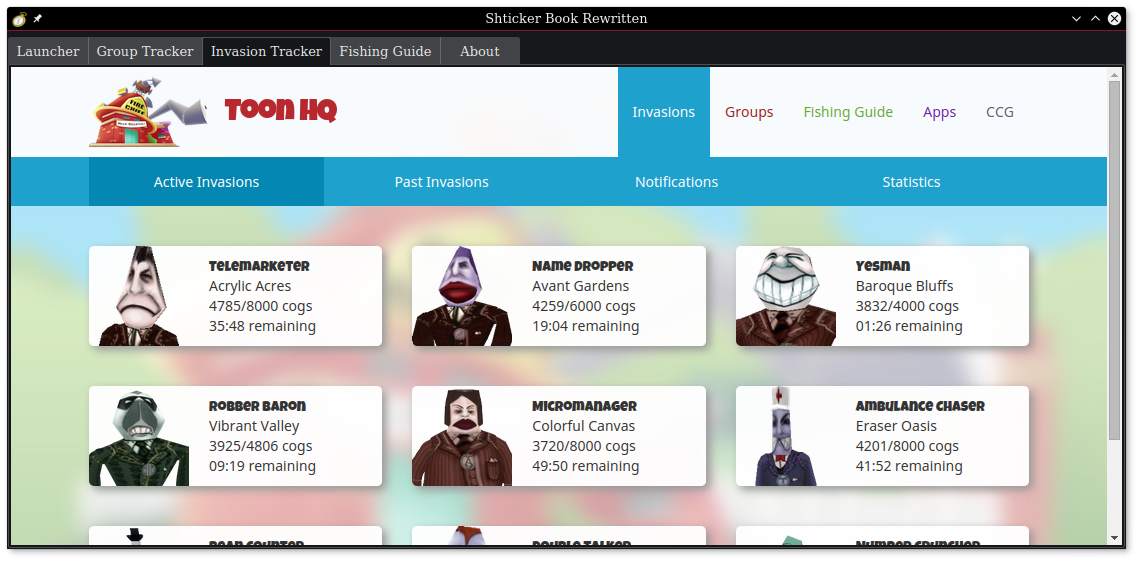Viewport: 1139px width, 562px height.
Task: Click the 35:48 remaining timer
Action: click(x=262, y=327)
